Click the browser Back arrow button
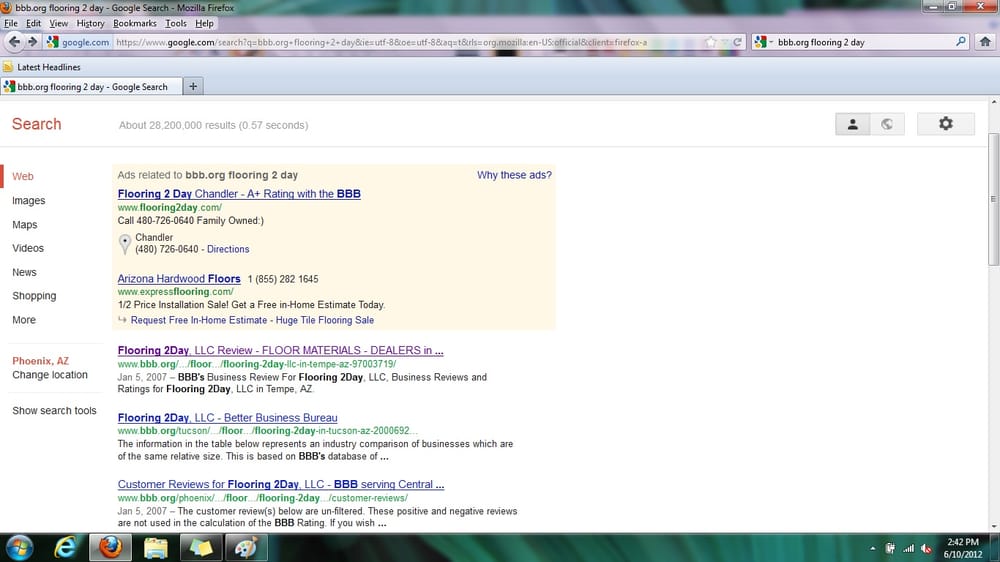 14,42
